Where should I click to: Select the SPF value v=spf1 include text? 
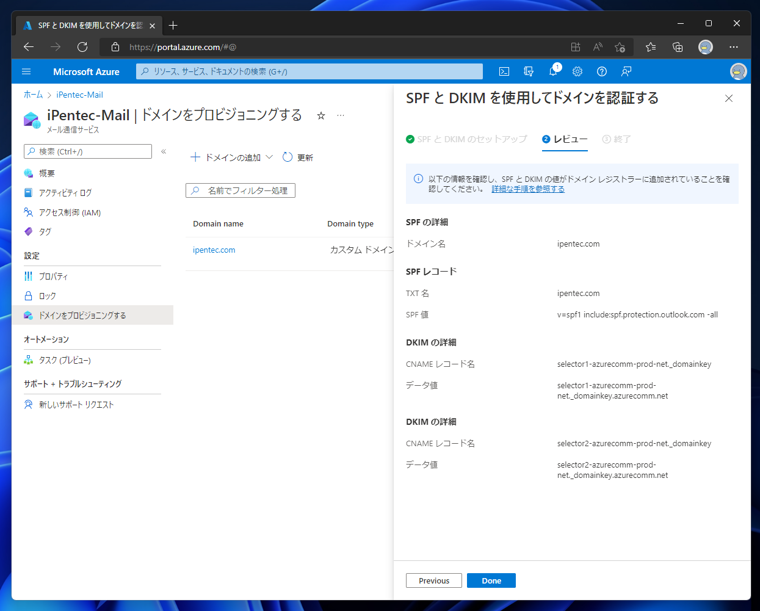[637, 315]
